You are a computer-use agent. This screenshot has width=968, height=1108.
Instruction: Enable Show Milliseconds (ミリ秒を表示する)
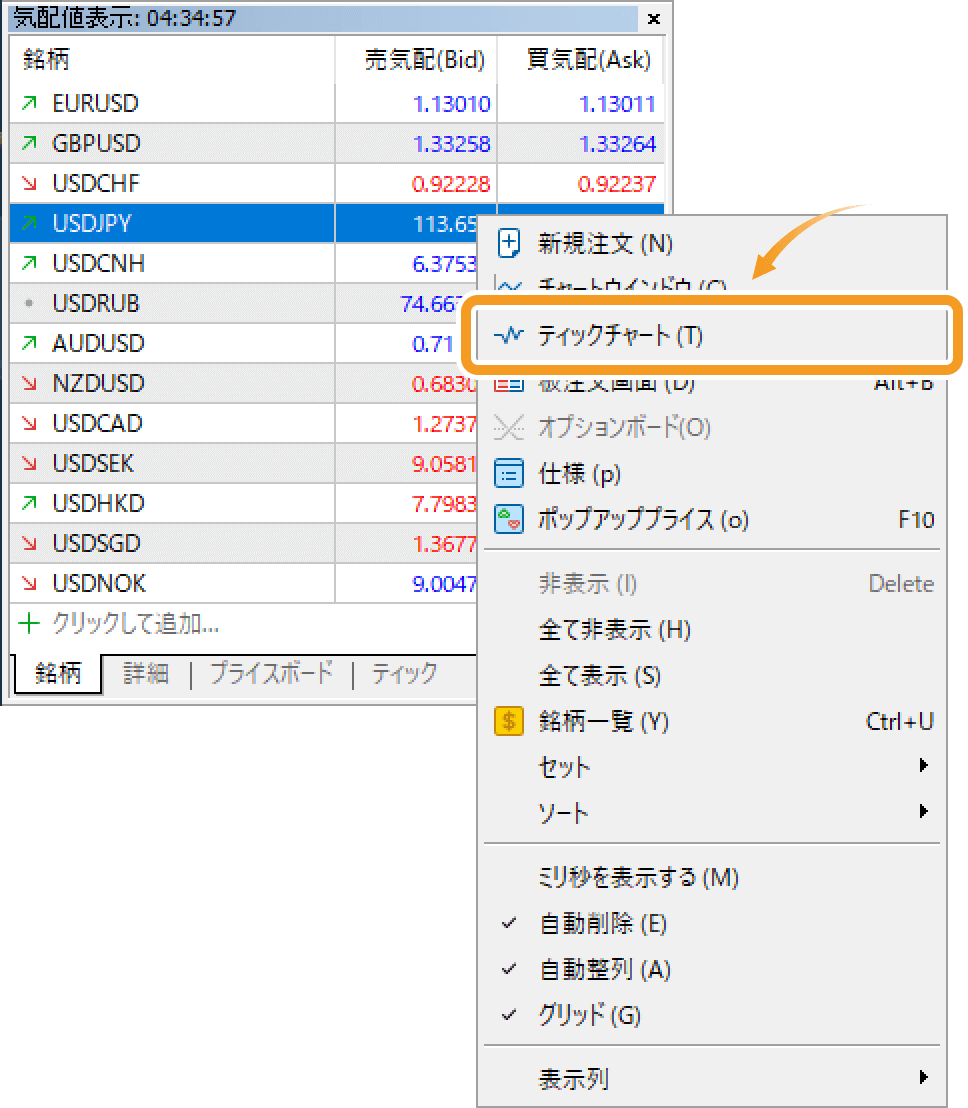pyautogui.click(x=712, y=877)
